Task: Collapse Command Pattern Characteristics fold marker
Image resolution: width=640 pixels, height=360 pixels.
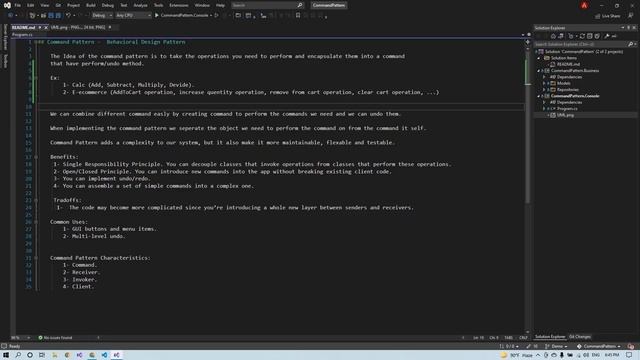Action: tap(36, 258)
